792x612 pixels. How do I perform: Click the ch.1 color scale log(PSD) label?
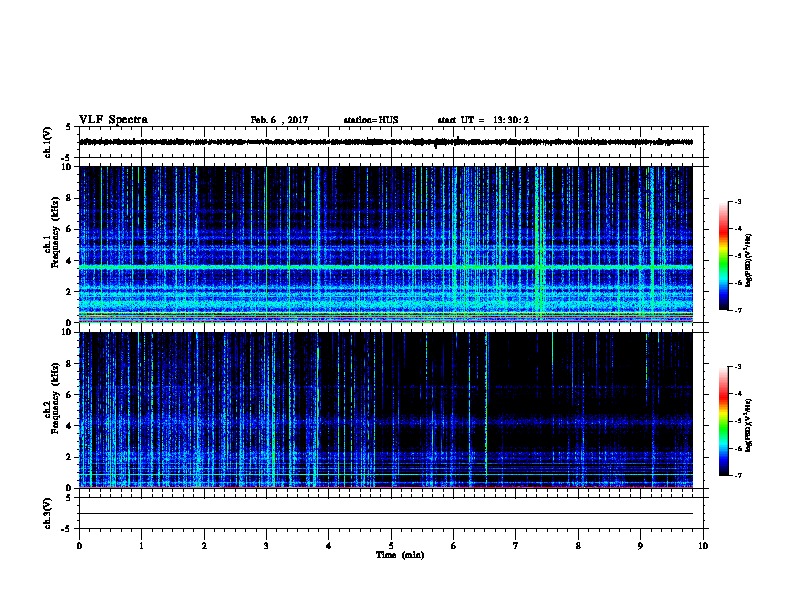coord(748,261)
